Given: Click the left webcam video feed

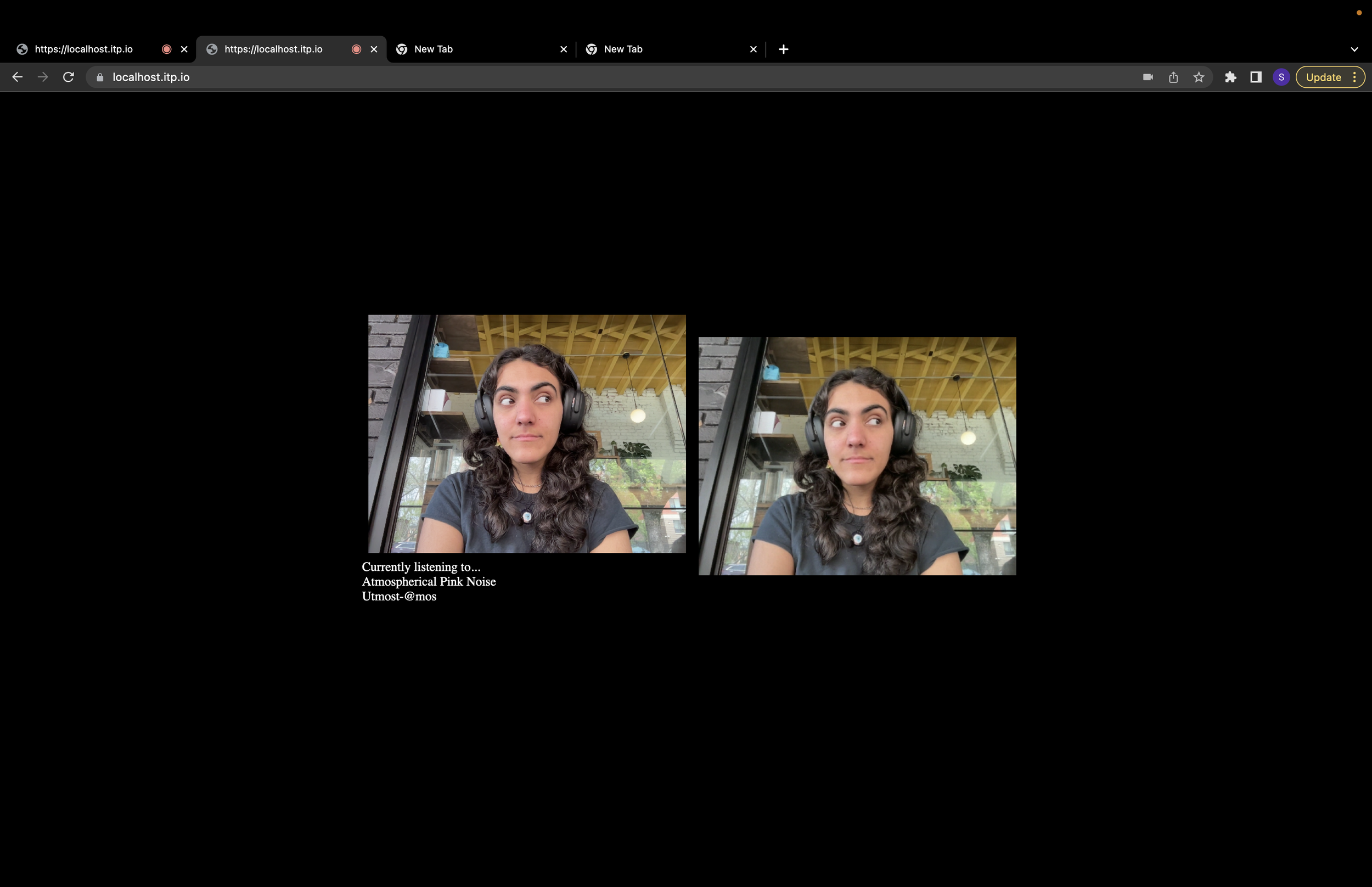Looking at the screenshot, I should click(527, 434).
